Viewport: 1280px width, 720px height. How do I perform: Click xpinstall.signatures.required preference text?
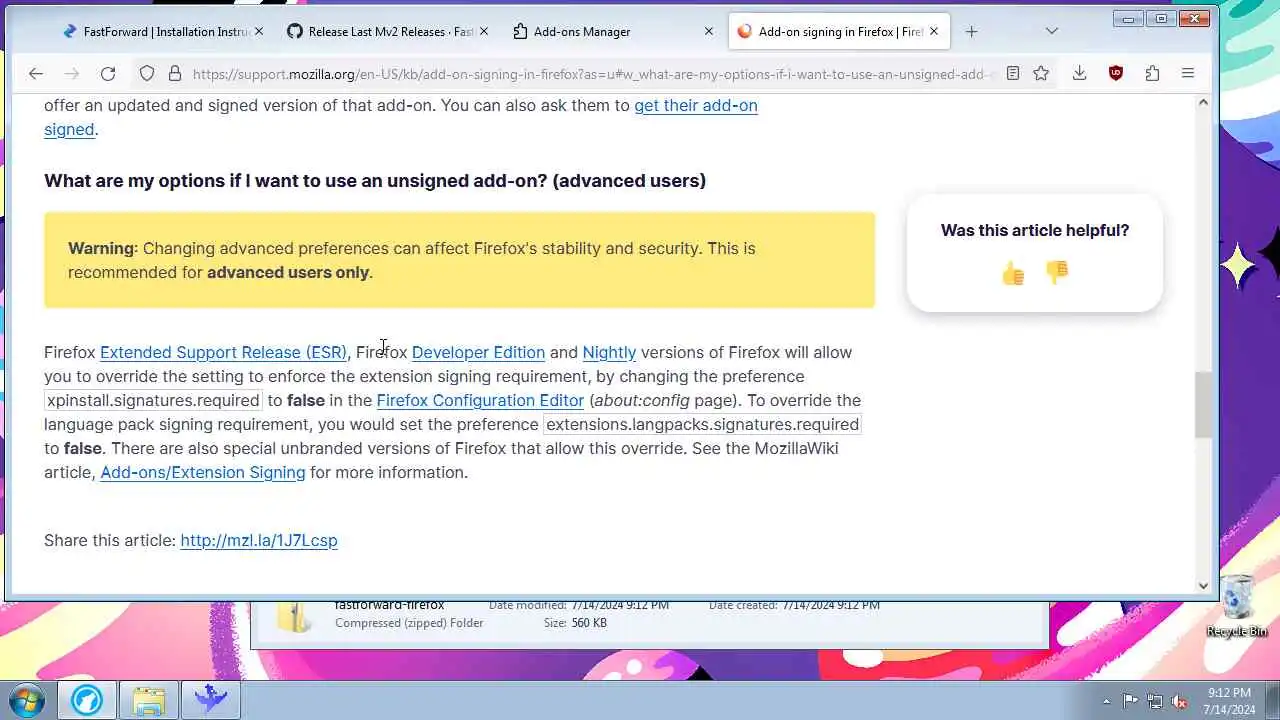coord(153,400)
